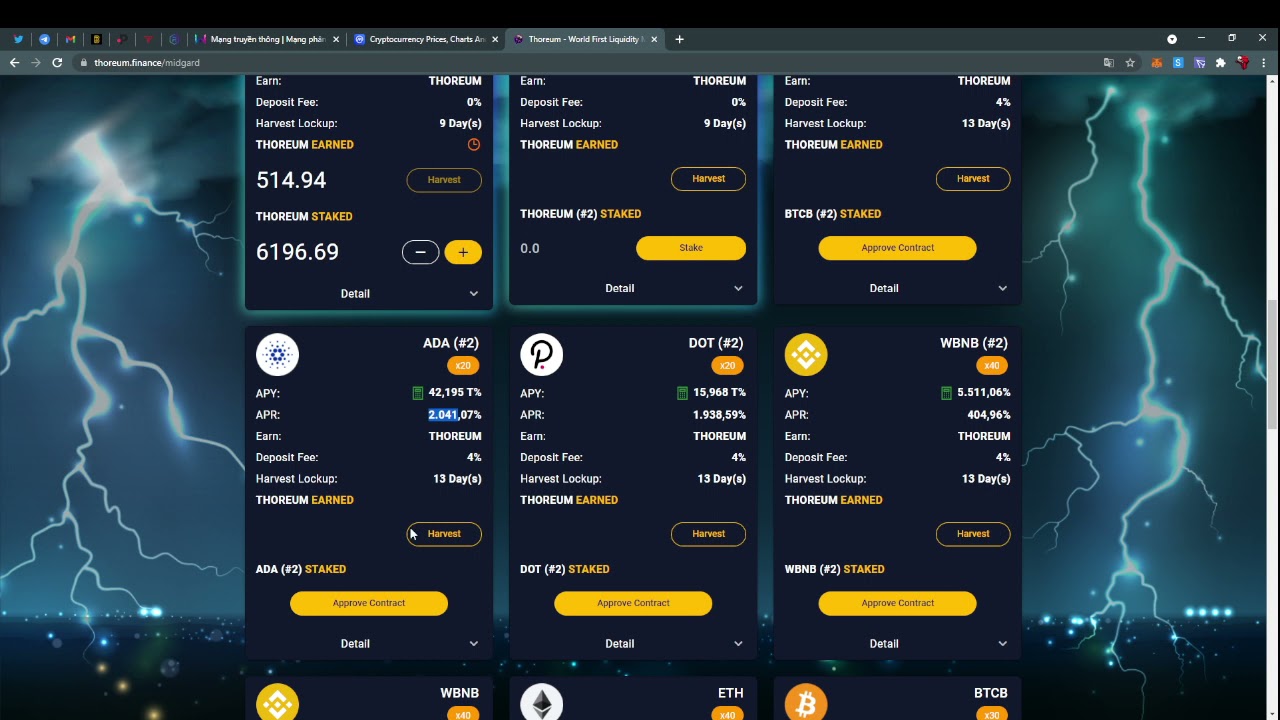The width and height of the screenshot is (1280, 720).
Task: Expand Detail in DOT (#2) card
Action: pyautogui.click(x=633, y=644)
